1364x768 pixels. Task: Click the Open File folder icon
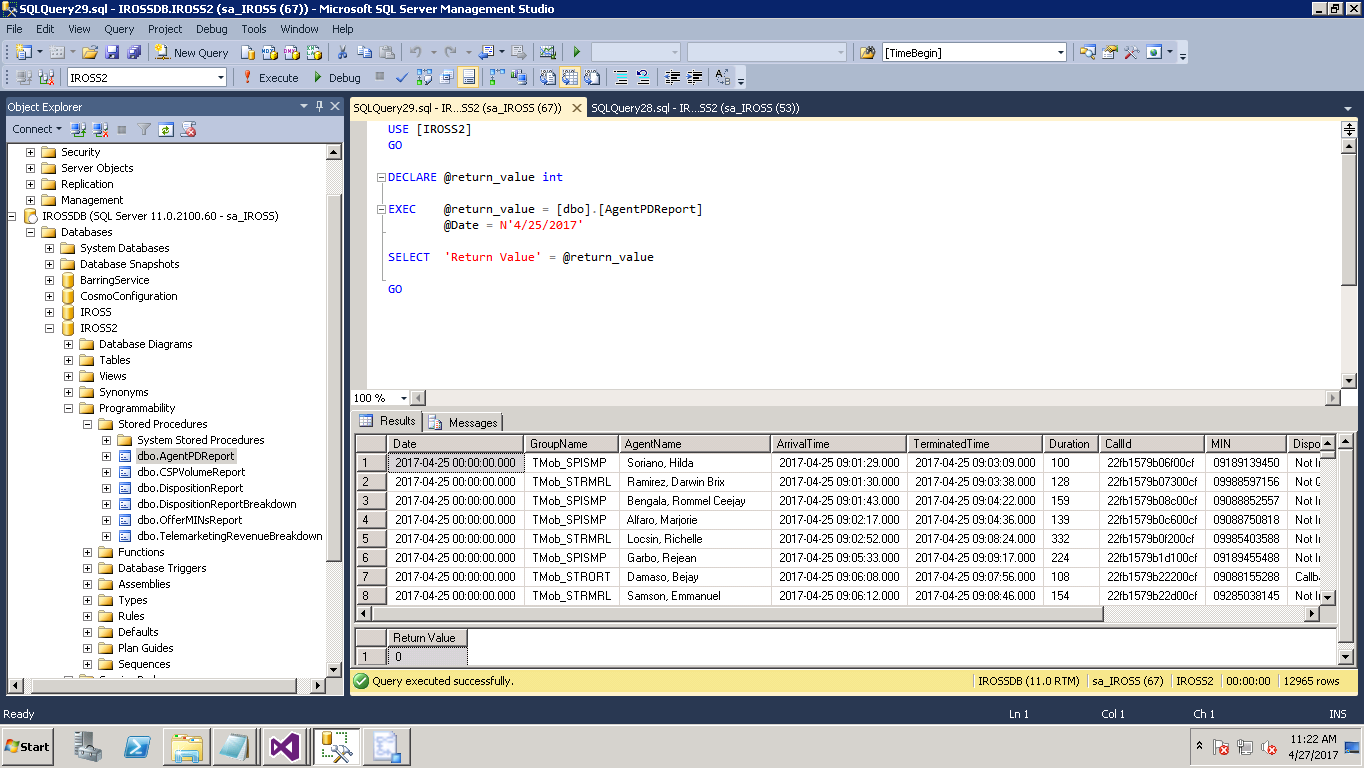[x=90, y=52]
